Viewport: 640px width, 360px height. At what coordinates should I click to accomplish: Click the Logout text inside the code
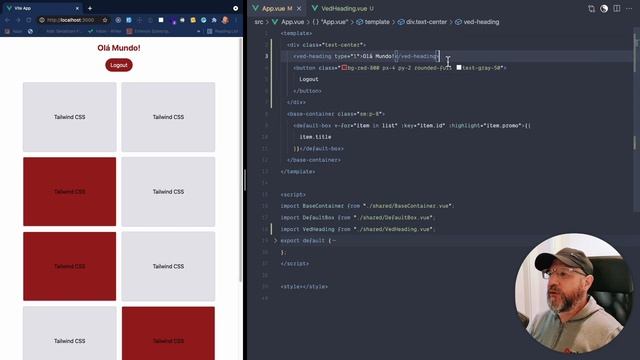tap(309, 79)
